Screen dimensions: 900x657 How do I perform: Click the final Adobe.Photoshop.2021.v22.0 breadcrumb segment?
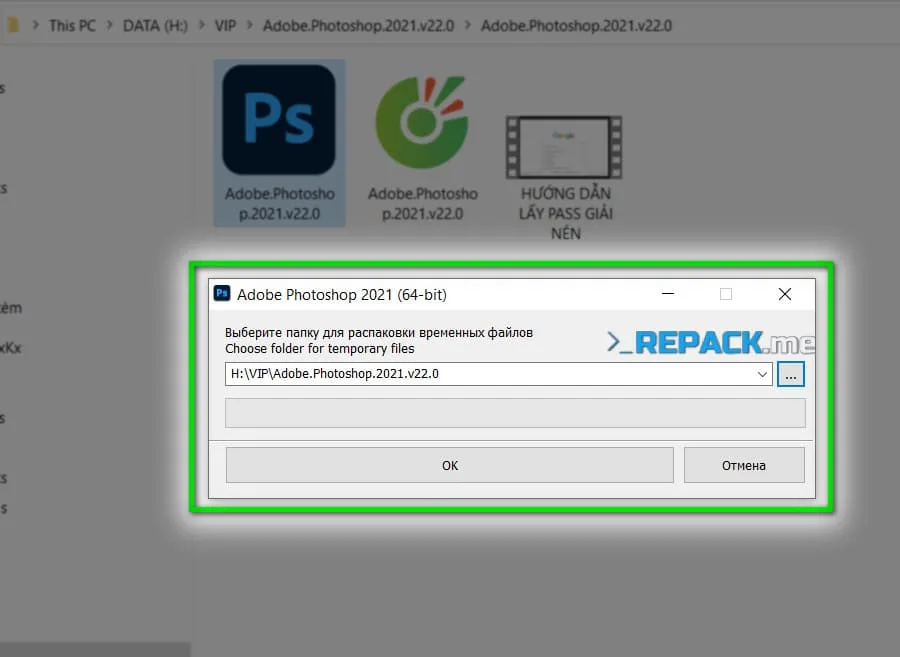pyautogui.click(x=576, y=26)
